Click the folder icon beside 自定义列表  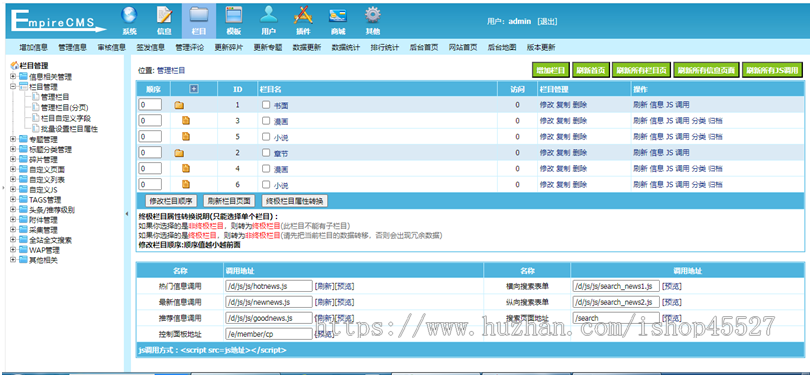[23, 180]
